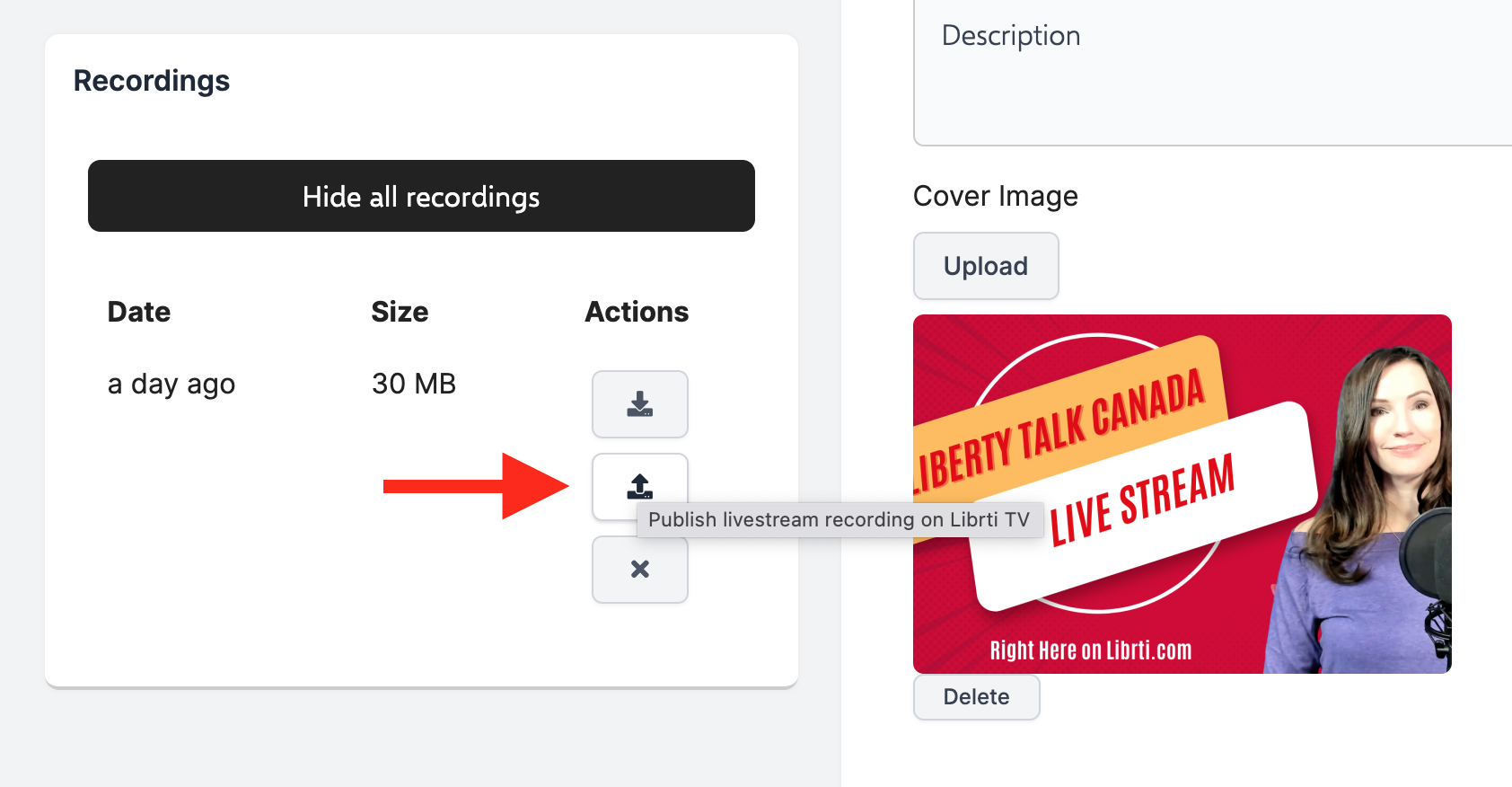Viewport: 1512px width, 787px height.
Task: Select the '30 MB' size value
Action: click(414, 384)
